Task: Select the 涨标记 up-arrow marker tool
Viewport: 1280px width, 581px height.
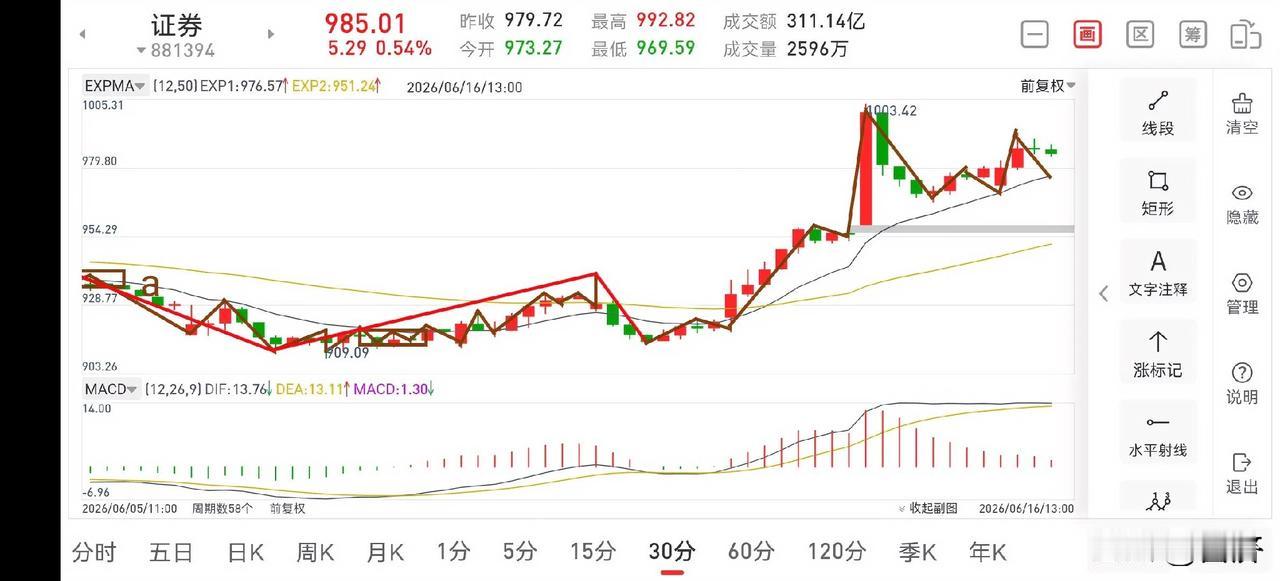Action: coord(1158,355)
